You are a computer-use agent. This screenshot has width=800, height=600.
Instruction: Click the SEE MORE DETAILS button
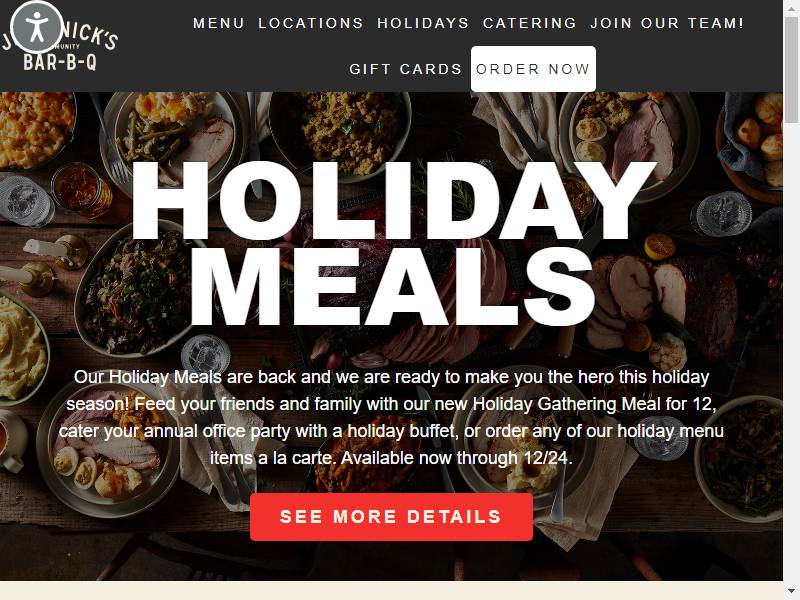pyautogui.click(x=391, y=517)
